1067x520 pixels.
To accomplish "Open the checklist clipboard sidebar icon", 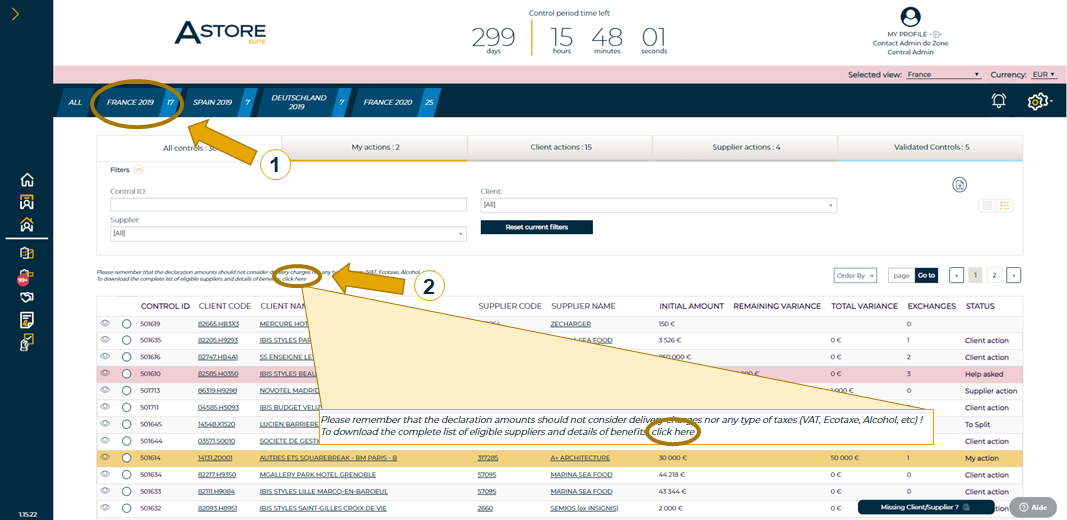I will tap(27, 253).
